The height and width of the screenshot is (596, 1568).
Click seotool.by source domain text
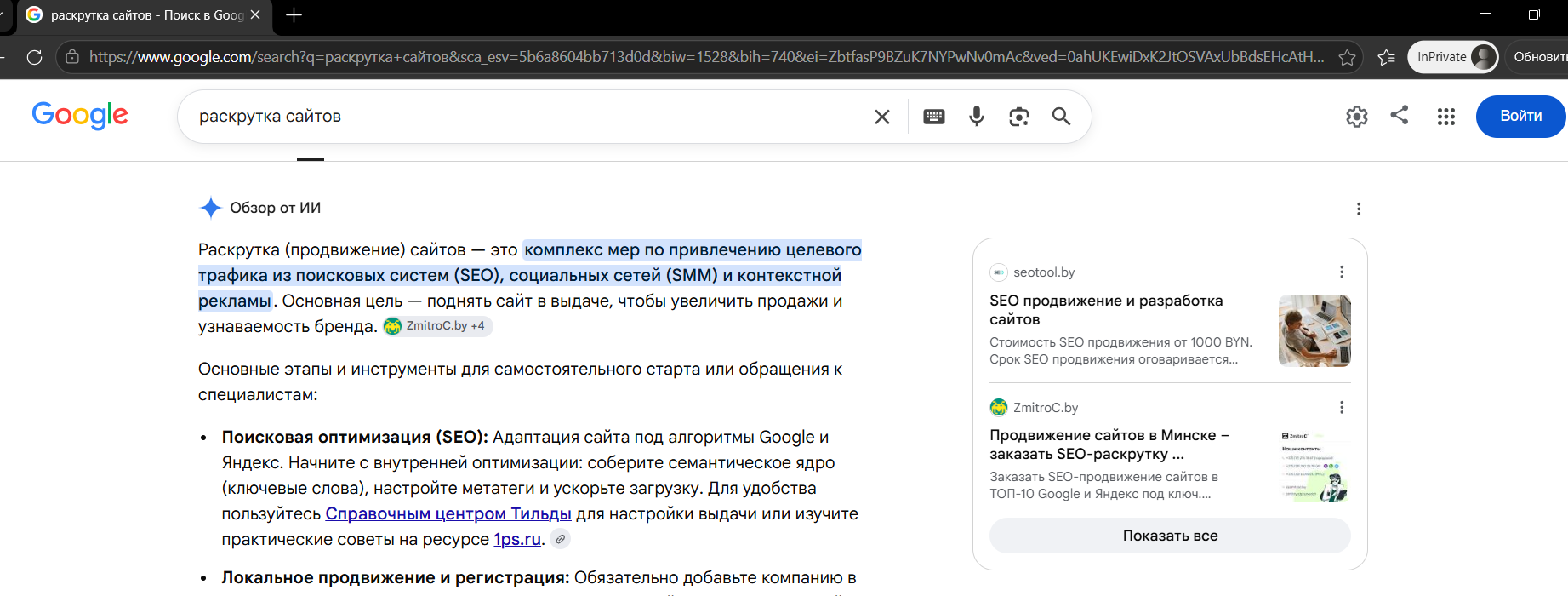tap(1044, 272)
